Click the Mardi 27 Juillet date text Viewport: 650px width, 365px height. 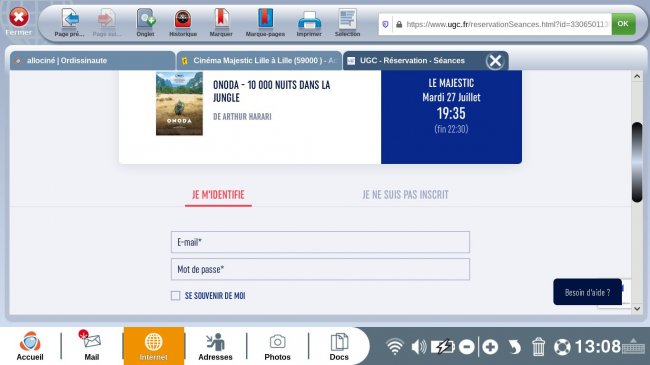pyautogui.click(x=451, y=97)
